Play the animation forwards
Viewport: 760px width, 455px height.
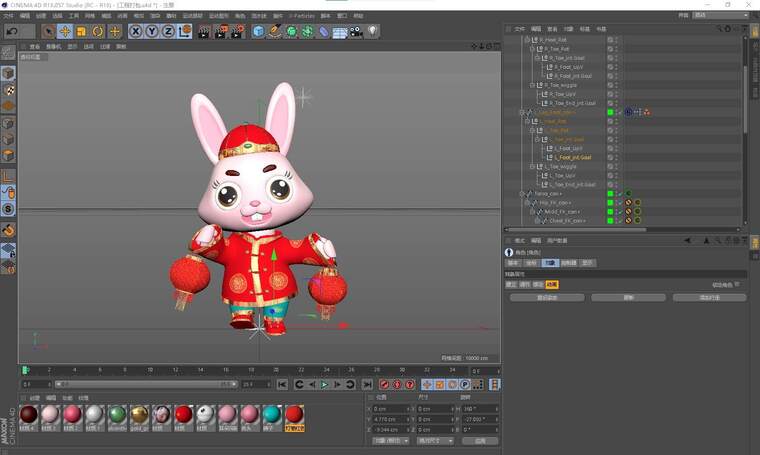(325, 384)
